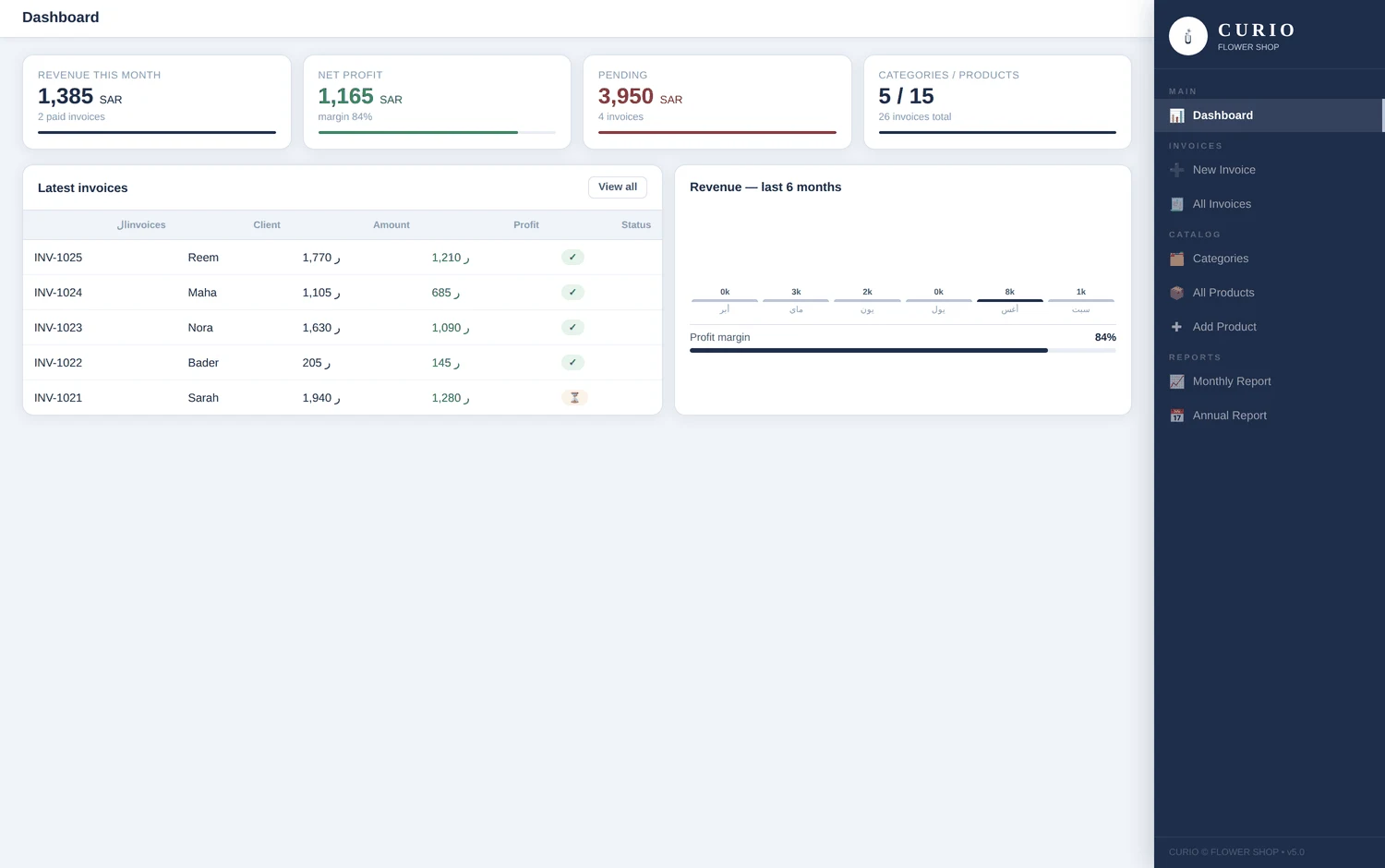Click the paid checkmark badge for INV-1025
This screenshot has width=1385, height=868.
point(572,258)
